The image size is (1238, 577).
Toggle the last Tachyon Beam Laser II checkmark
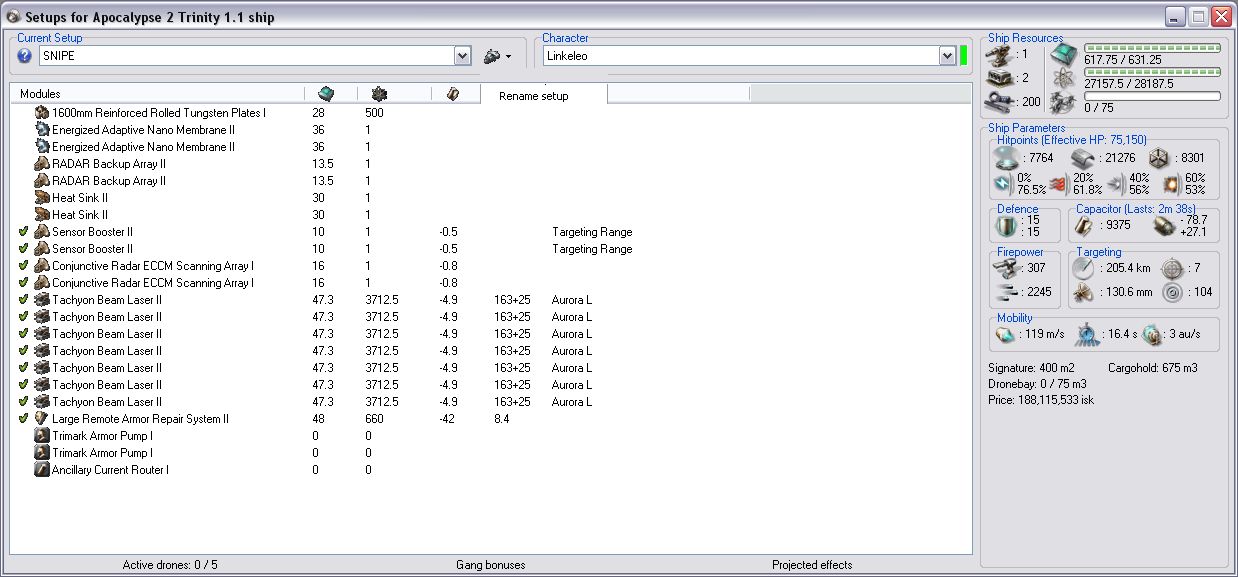click(x=23, y=401)
